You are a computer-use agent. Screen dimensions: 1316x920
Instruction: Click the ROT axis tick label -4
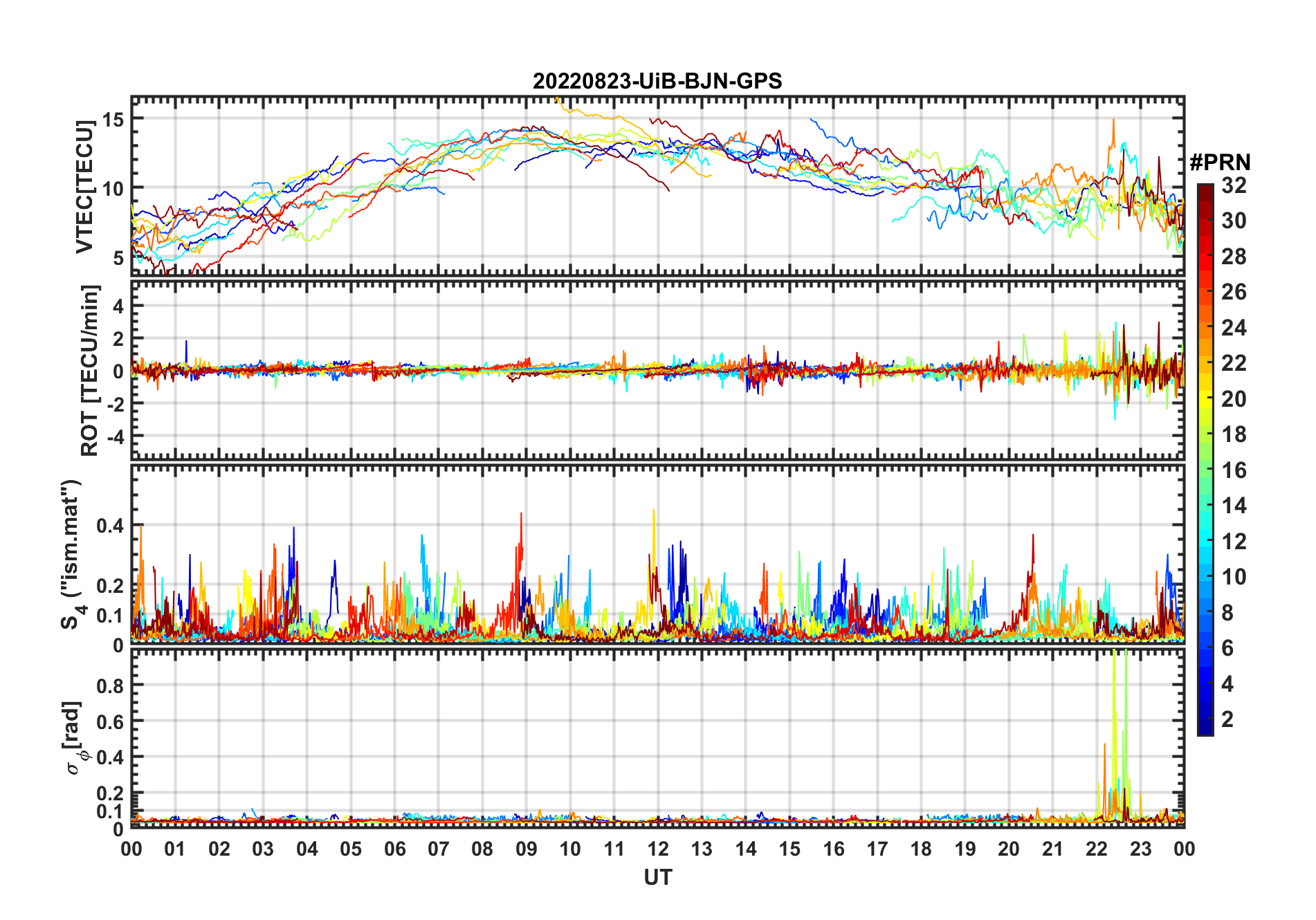point(116,436)
